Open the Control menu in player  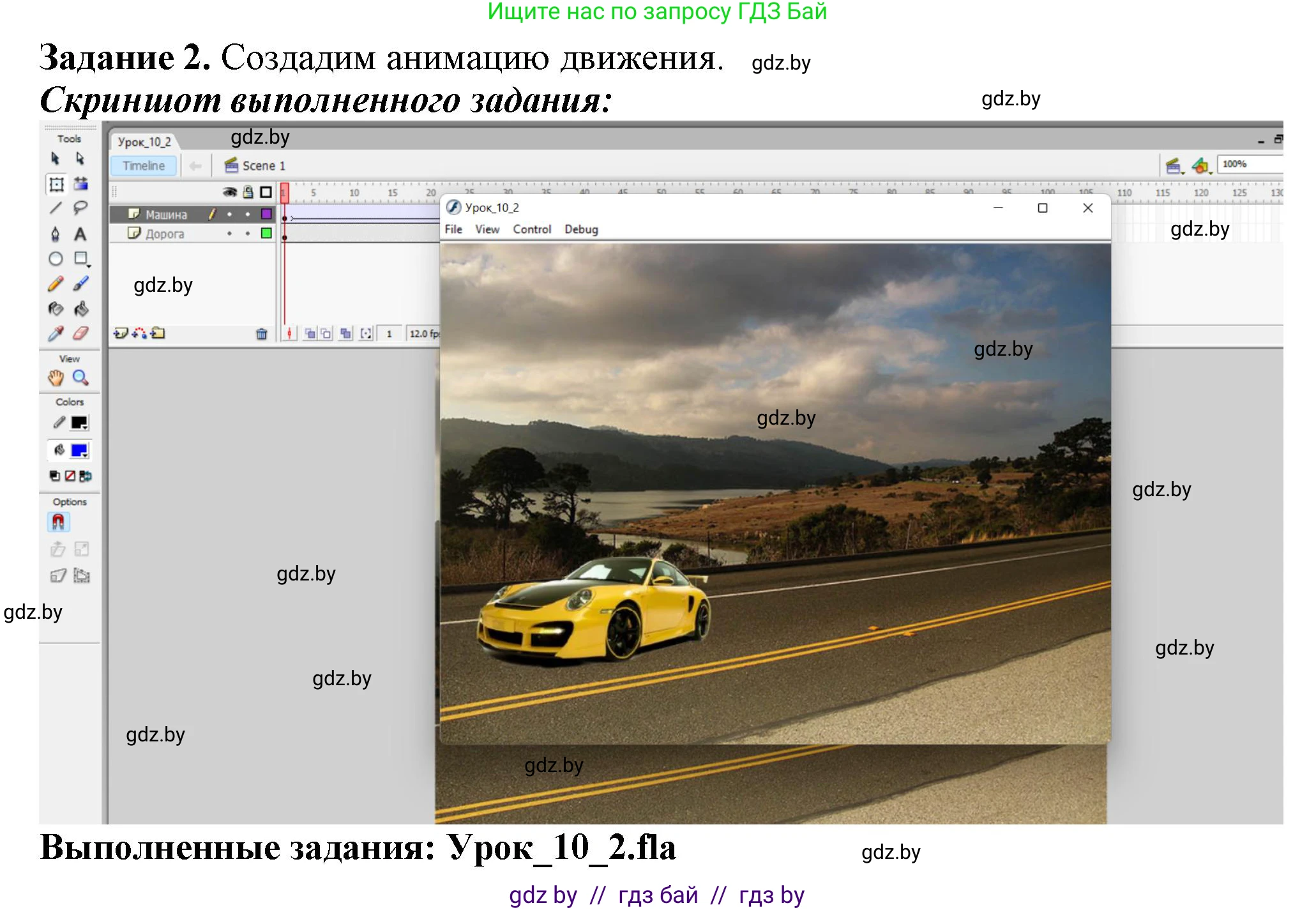coord(531,229)
